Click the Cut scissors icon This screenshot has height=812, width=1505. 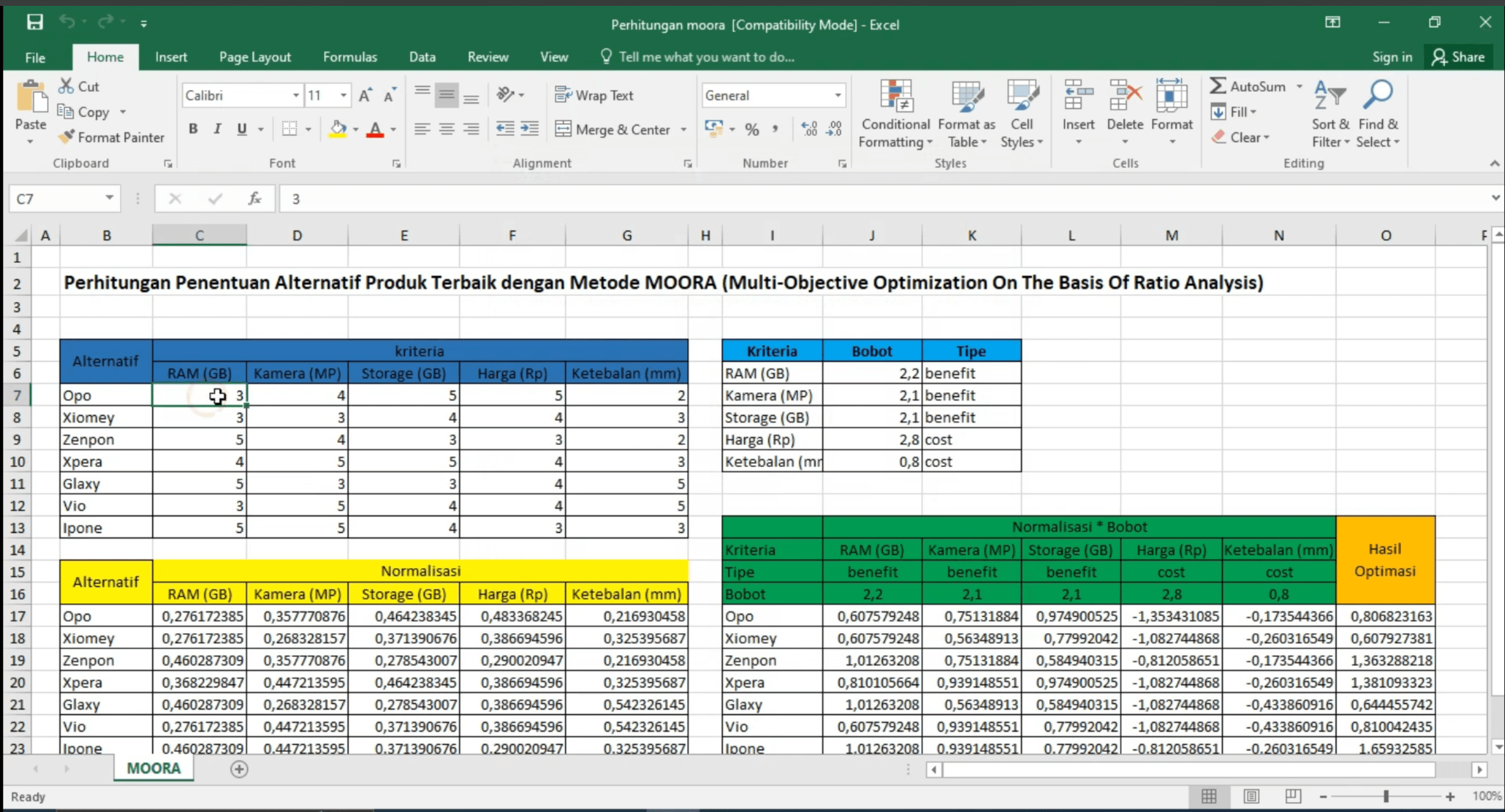tap(66, 86)
